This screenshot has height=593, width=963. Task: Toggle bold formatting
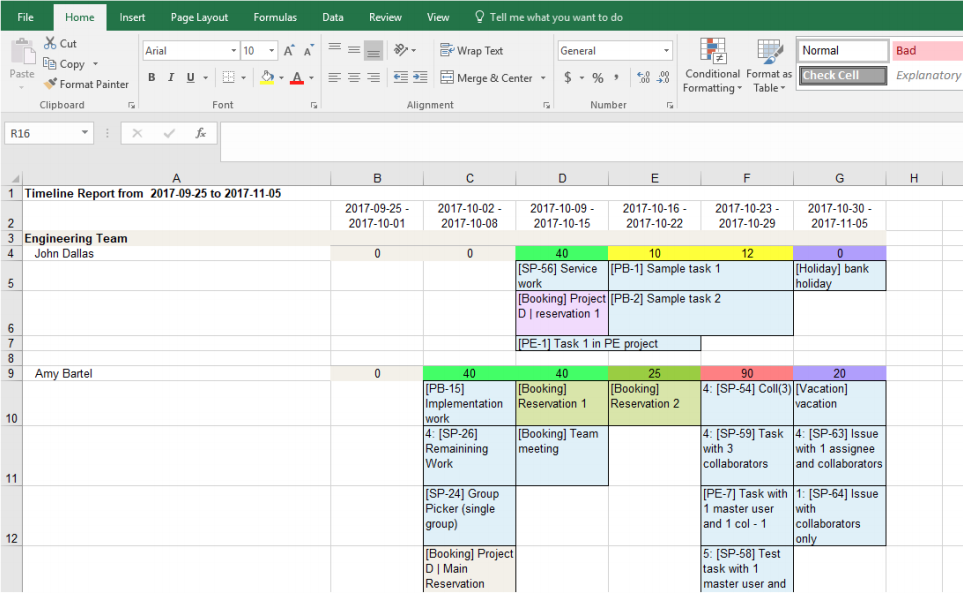152,78
